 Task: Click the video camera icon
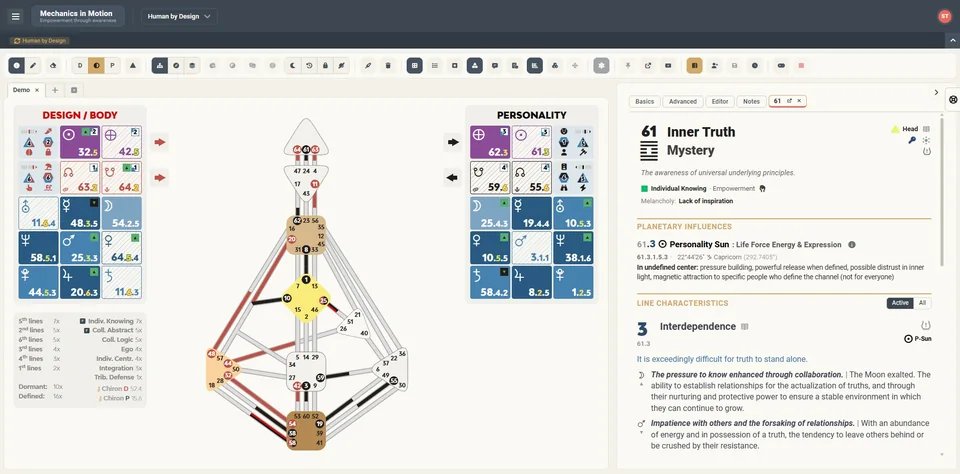(668, 66)
